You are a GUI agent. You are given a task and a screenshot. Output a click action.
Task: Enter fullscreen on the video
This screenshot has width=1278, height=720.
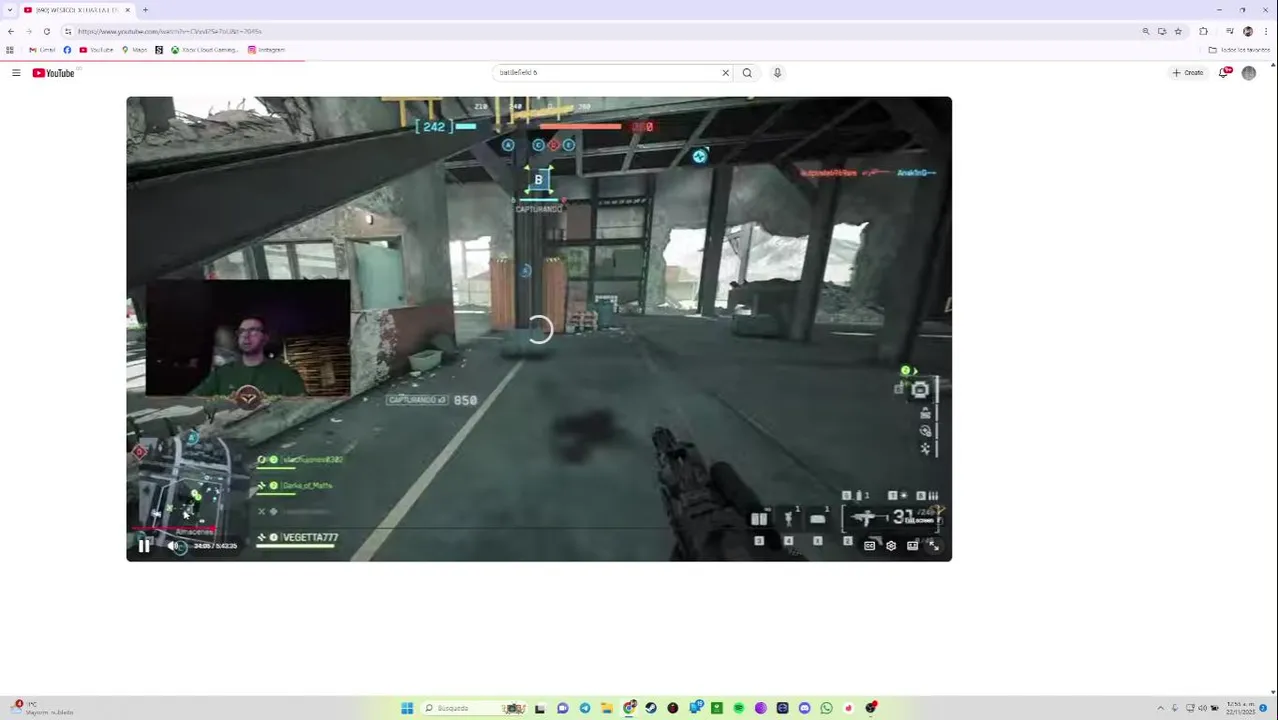[934, 546]
